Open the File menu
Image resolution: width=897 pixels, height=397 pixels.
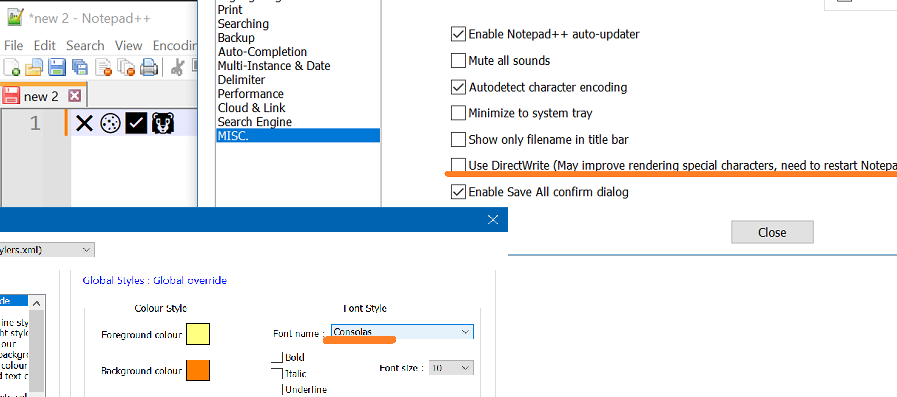(14, 46)
